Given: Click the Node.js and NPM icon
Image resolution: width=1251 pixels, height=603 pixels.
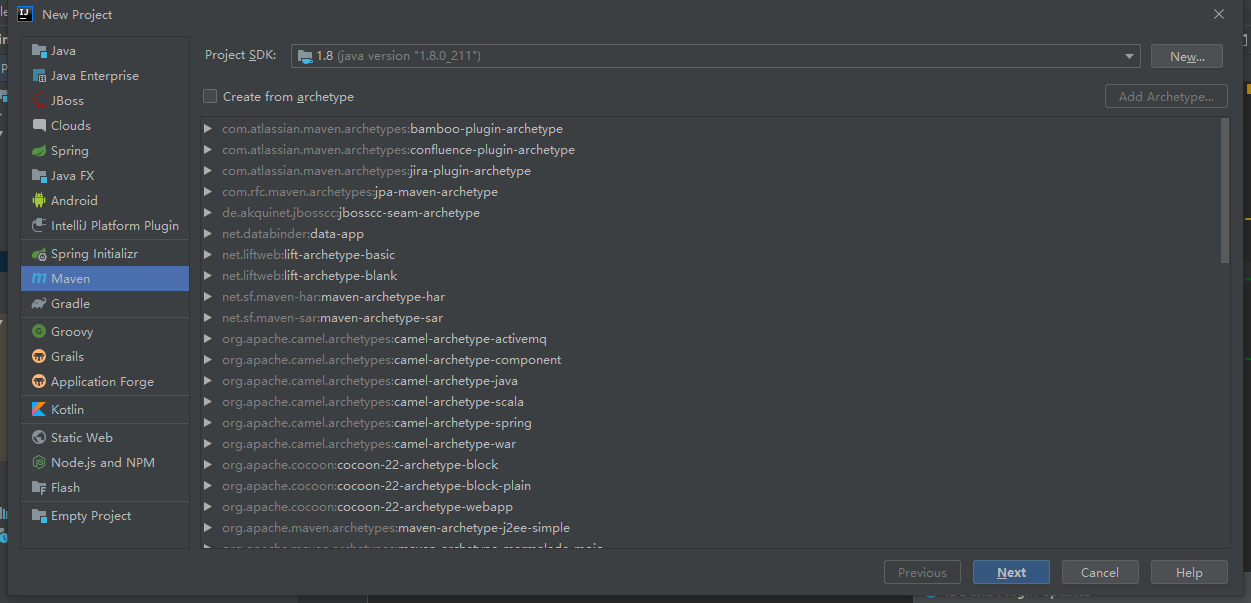Looking at the screenshot, I should [x=39, y=463].
